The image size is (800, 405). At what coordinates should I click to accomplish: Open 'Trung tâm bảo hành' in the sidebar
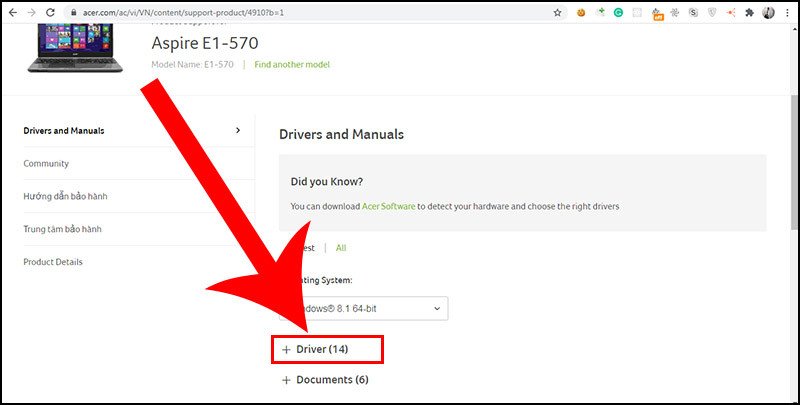click(x=62, y=229)
